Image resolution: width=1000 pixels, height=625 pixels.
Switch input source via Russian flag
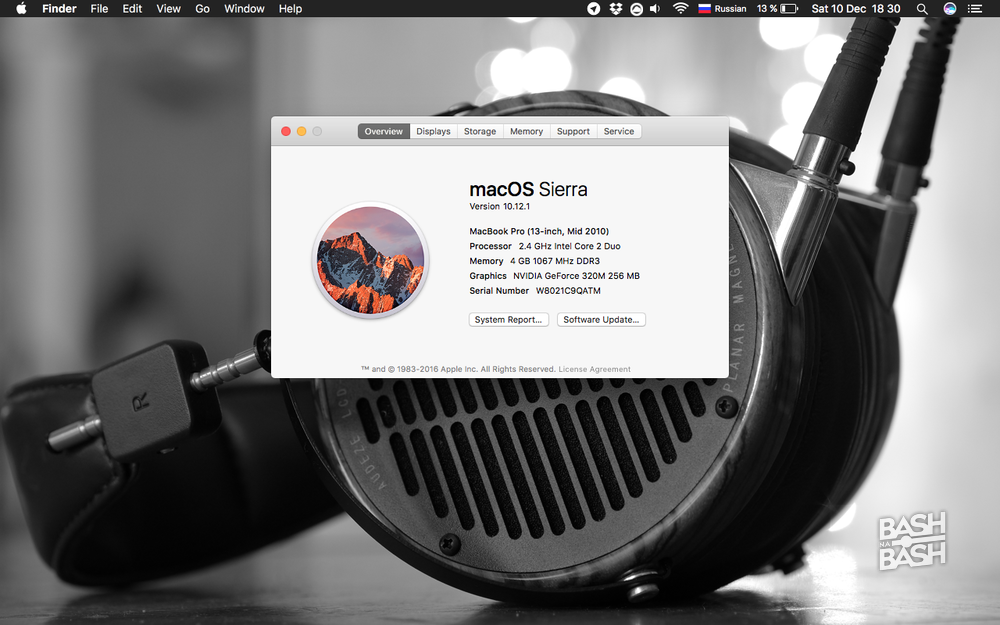coord(704,8)
